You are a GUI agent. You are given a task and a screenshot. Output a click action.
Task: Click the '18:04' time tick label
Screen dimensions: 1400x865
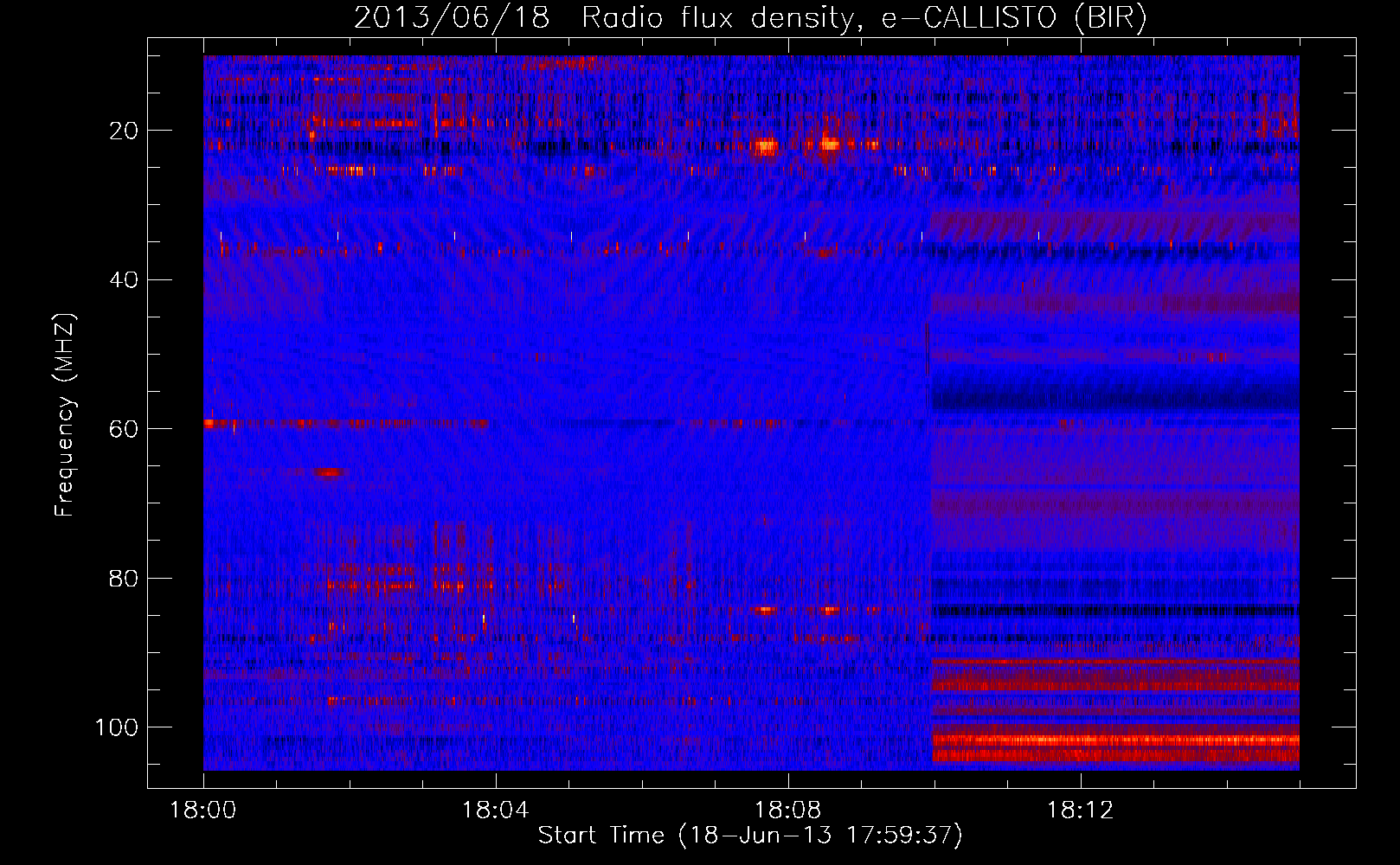pyautogui.click(x=495, y=811)
